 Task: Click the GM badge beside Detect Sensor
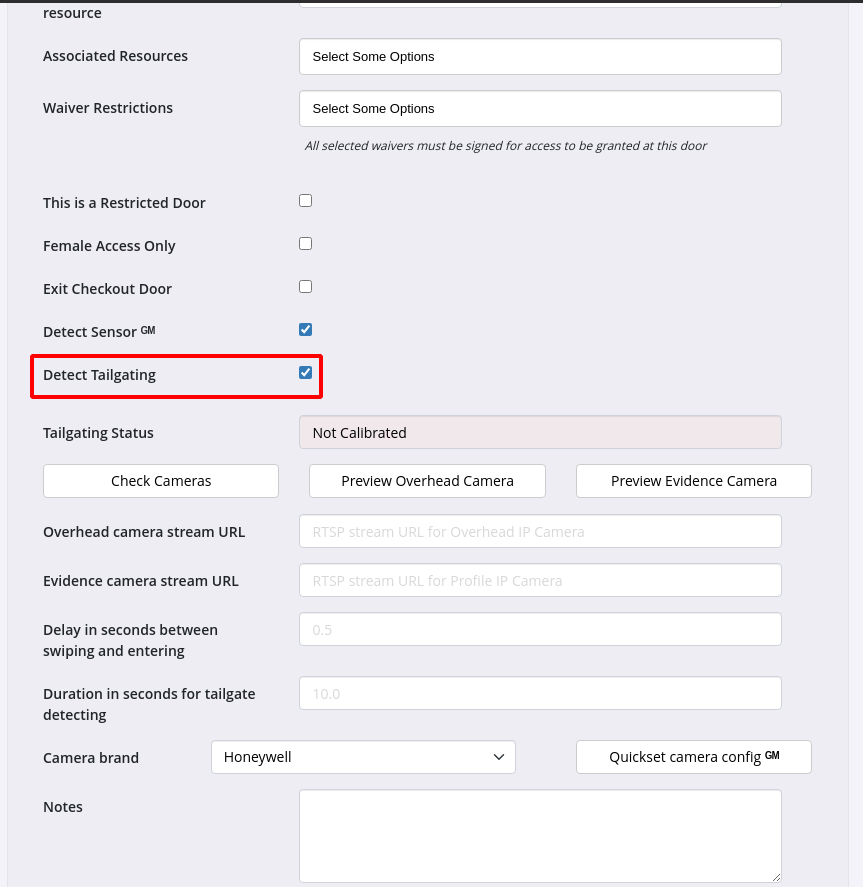[148, 330]
